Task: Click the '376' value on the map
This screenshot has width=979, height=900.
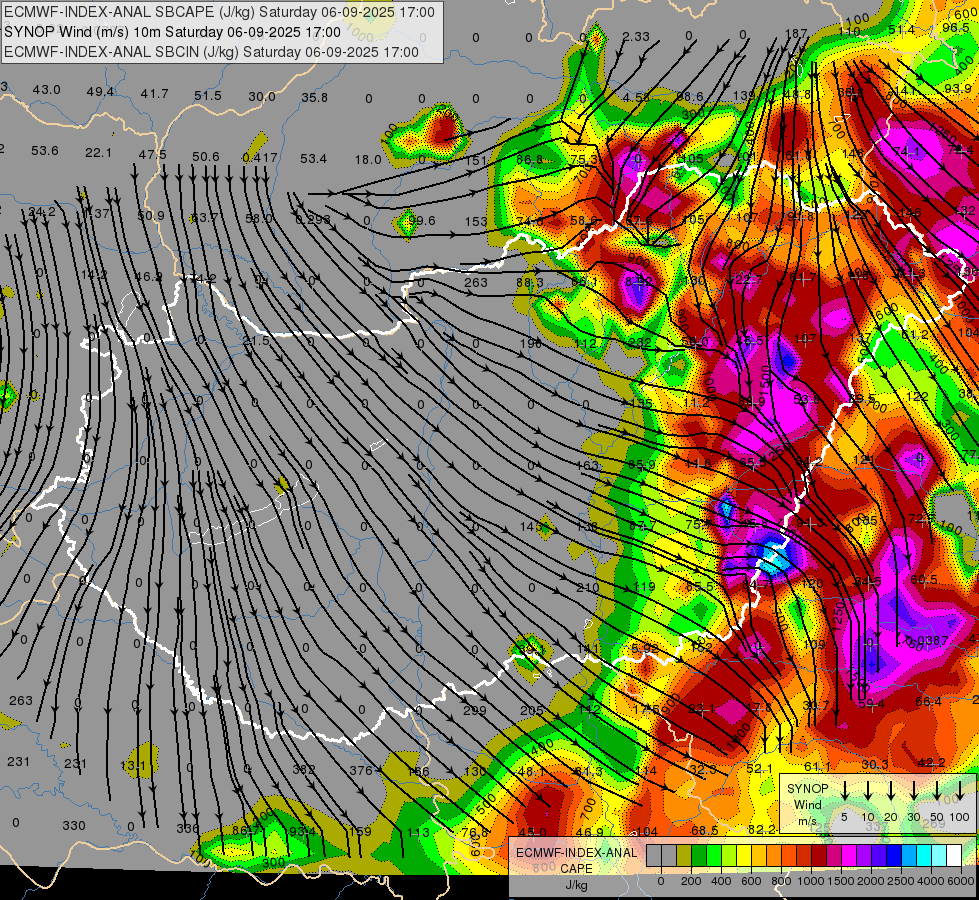Action: tap(361, 770)
